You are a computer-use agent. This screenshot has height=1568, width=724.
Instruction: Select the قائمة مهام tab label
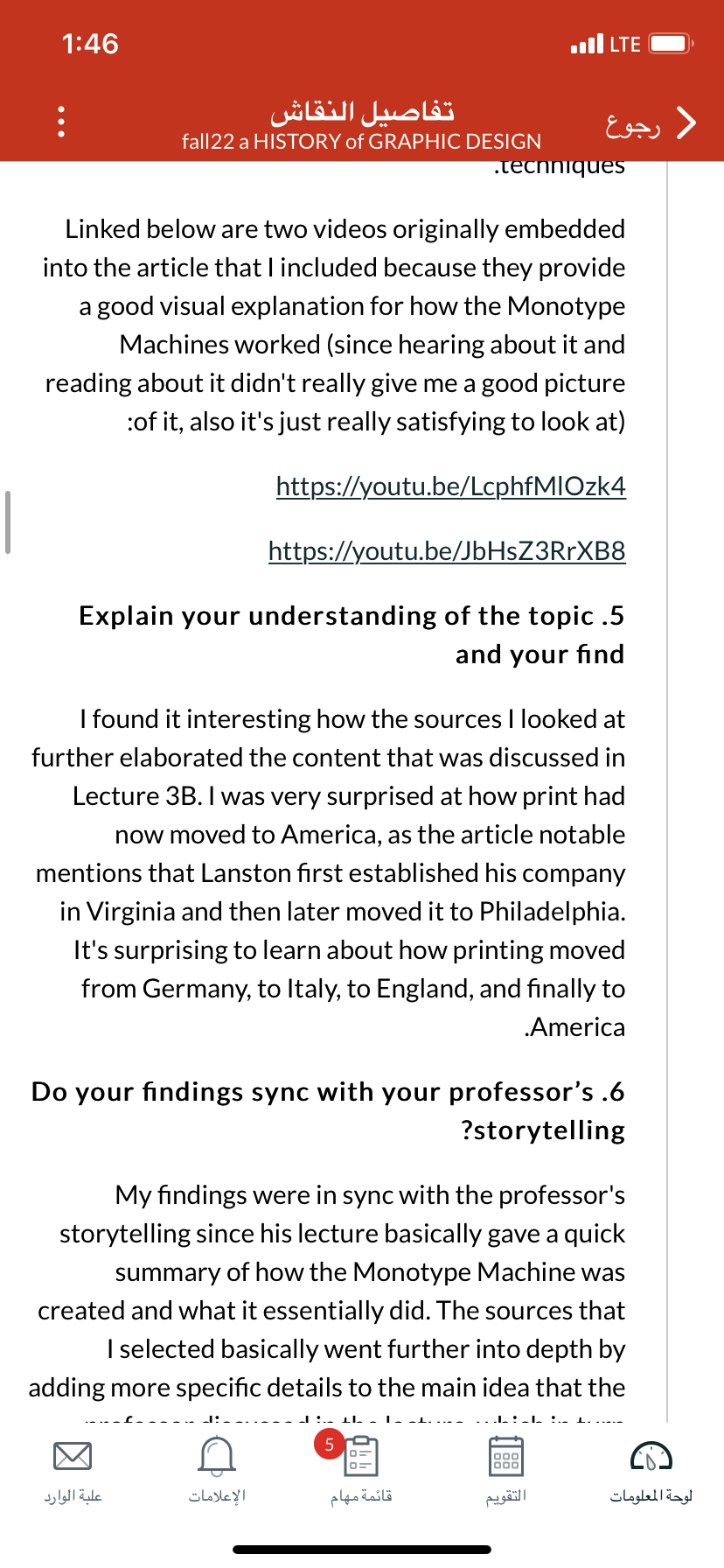tap(361, 1495)
